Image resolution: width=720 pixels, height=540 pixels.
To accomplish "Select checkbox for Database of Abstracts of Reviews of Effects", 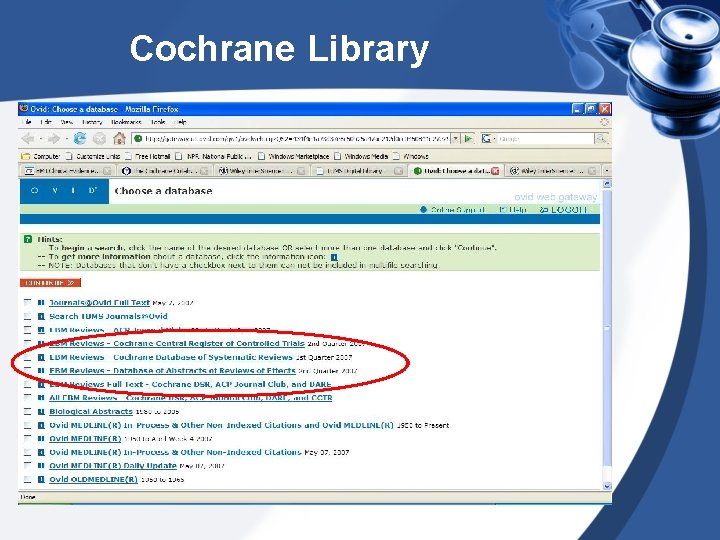I will click(x=28, y=371).
